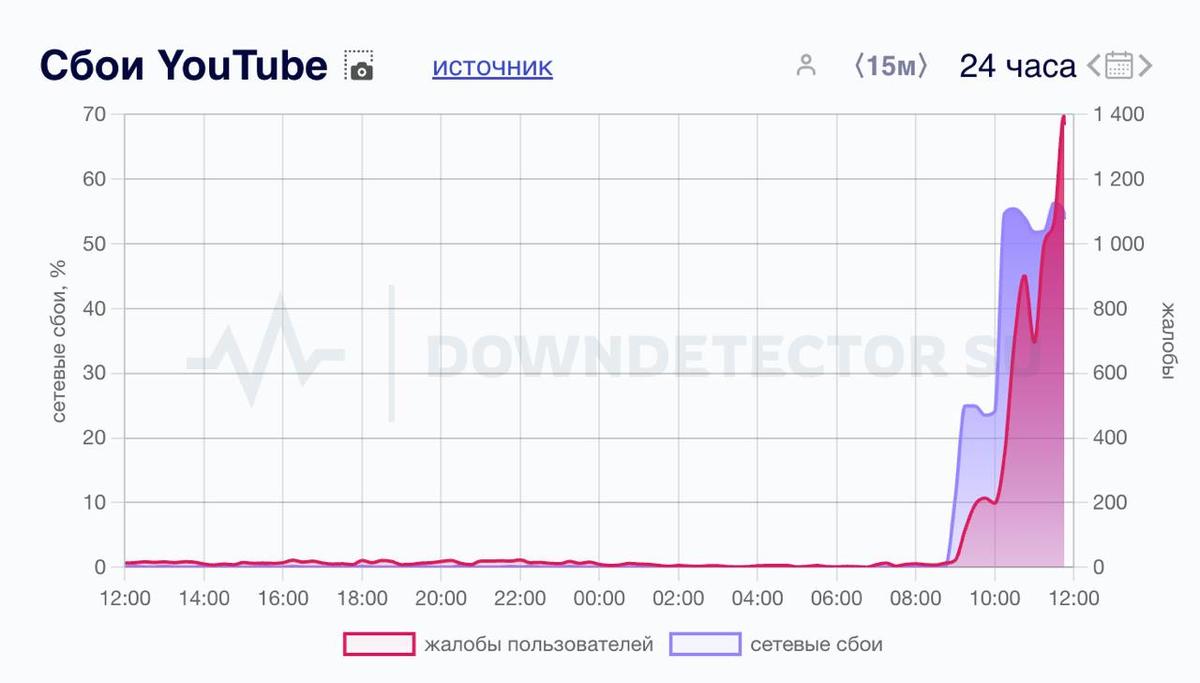This screenshot has height=683, width=1200.
Task: Increase interval with bracket right of 15м
Action: [x=923, y=66]
